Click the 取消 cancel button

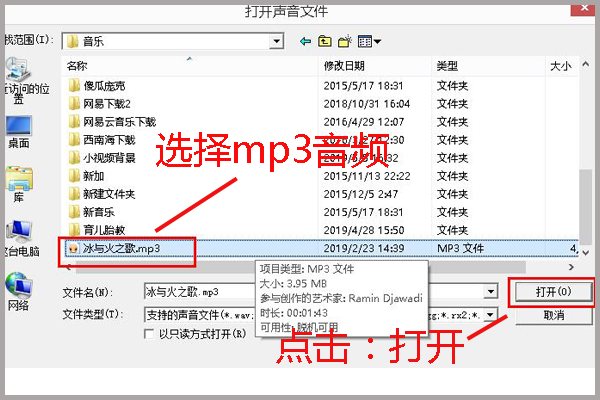(553, 315)
